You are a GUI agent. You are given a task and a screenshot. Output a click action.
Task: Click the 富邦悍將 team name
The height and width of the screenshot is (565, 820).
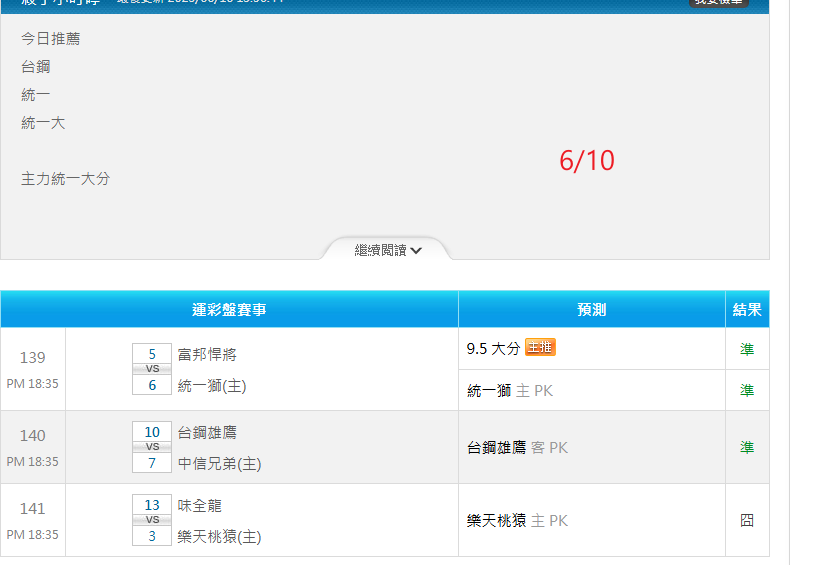(x=207, y=355)
